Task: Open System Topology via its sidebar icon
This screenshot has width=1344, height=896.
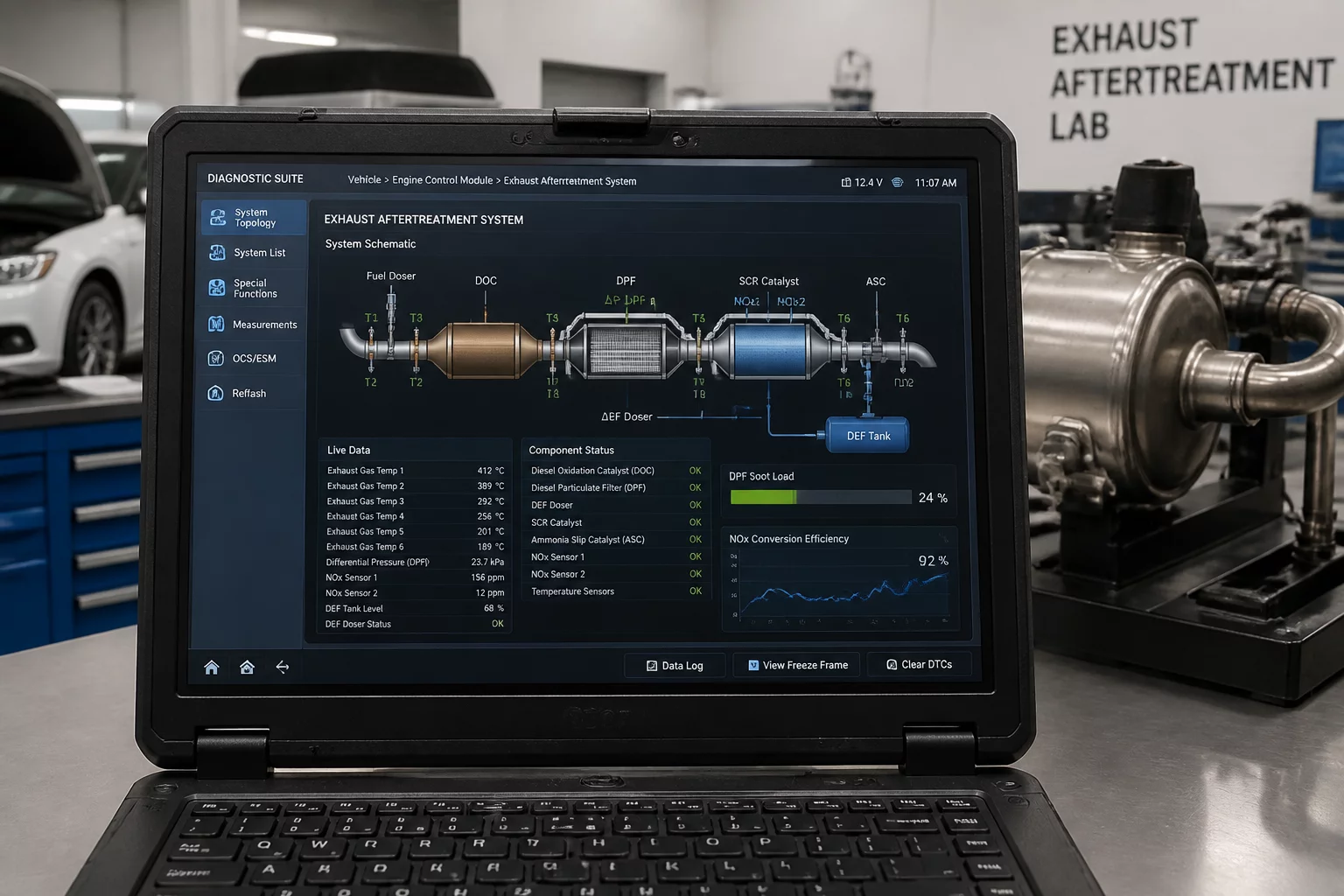Action: pos(217,217)
